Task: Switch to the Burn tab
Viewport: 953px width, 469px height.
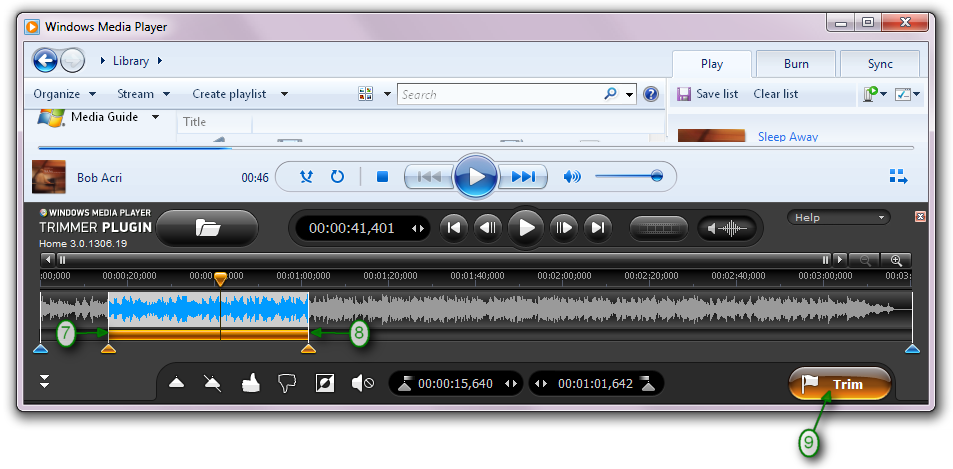Action: [796, 64]
